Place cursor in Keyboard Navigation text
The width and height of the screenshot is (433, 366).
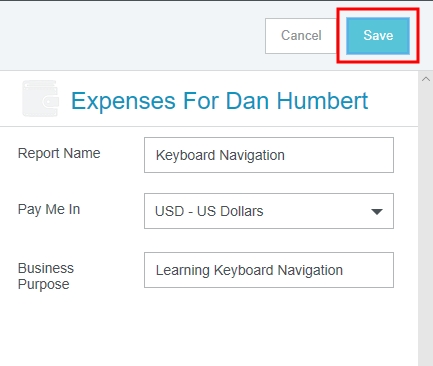click(220, 155)
